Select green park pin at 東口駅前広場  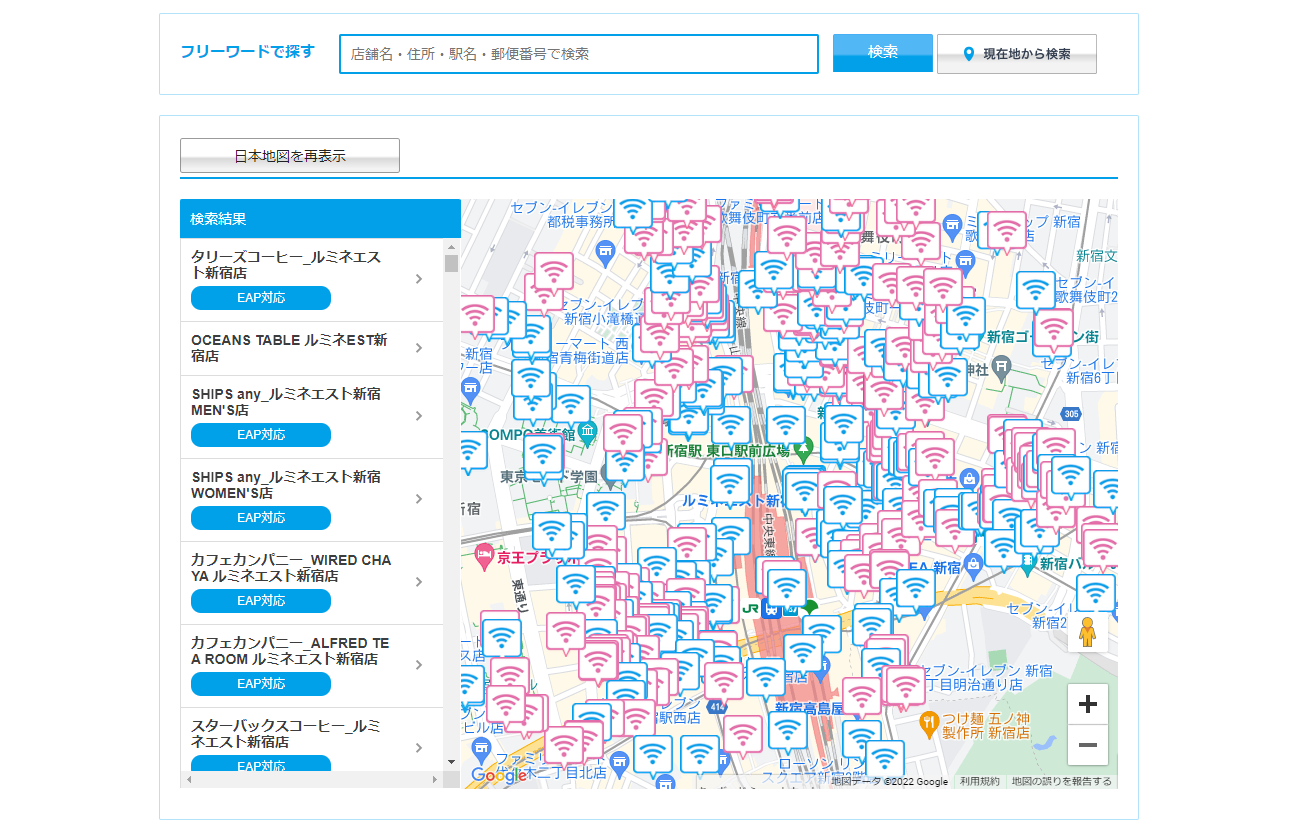pyautogui.click(x=803, y=451)
